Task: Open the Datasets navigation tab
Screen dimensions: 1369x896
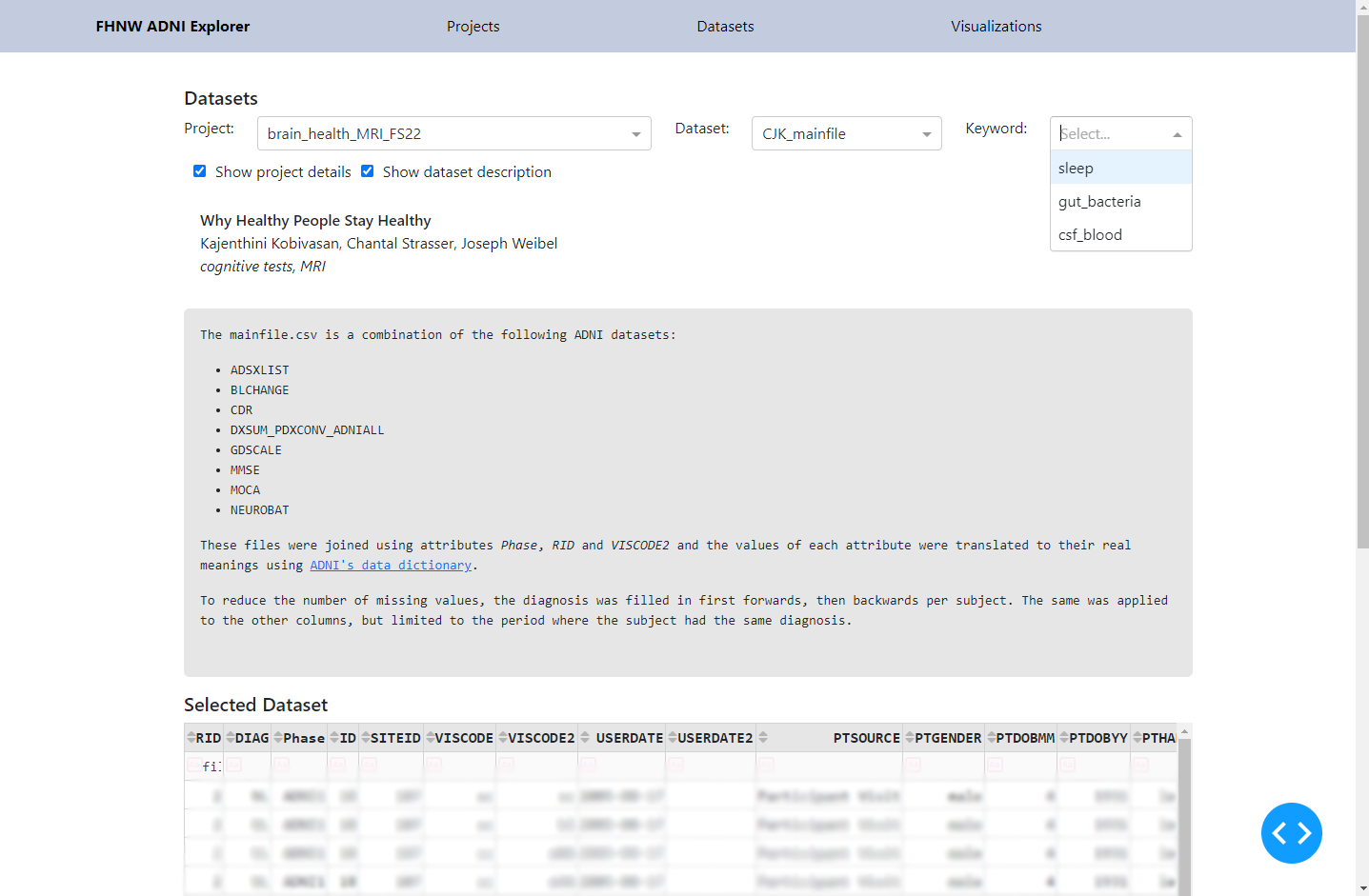Action: 725,27
